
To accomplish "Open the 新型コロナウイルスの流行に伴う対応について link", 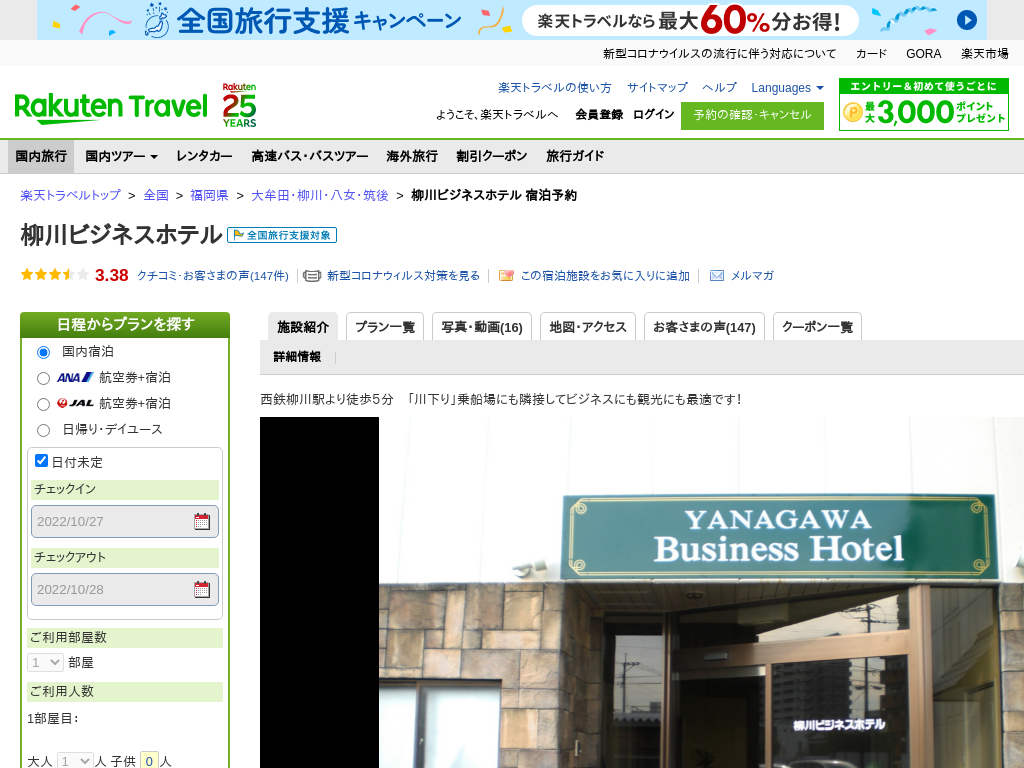I will pyautogui.click(x=719, y=54).
